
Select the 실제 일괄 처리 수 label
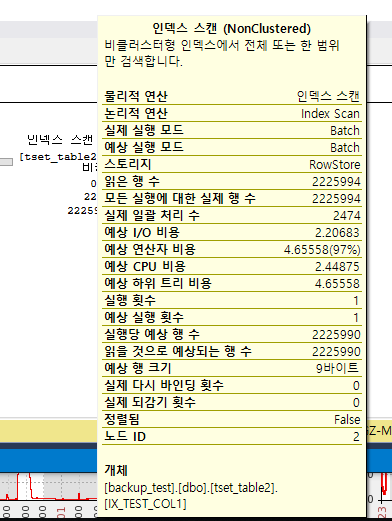[152, 215]
